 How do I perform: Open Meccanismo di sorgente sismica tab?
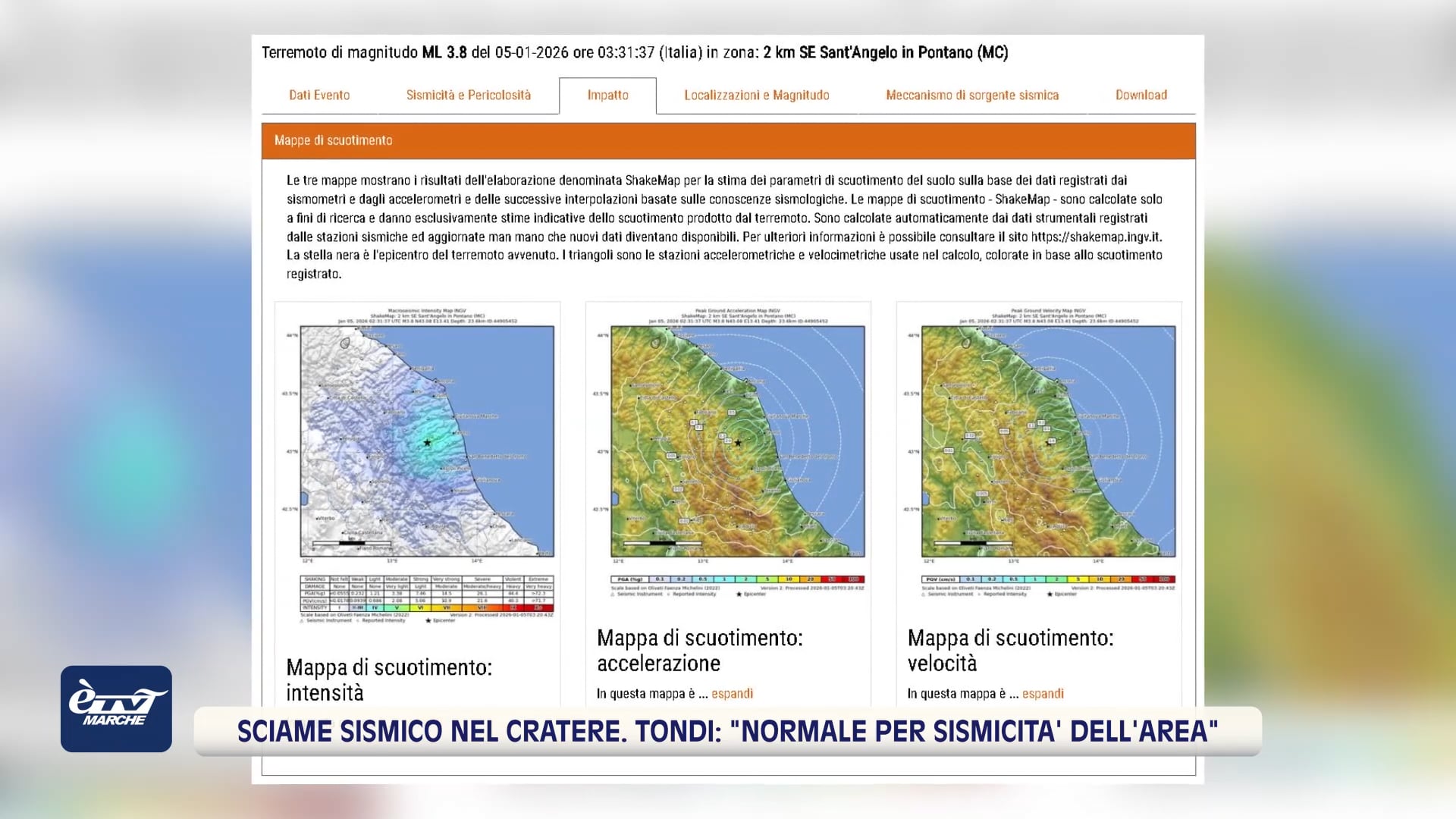(x=971, y=95)
